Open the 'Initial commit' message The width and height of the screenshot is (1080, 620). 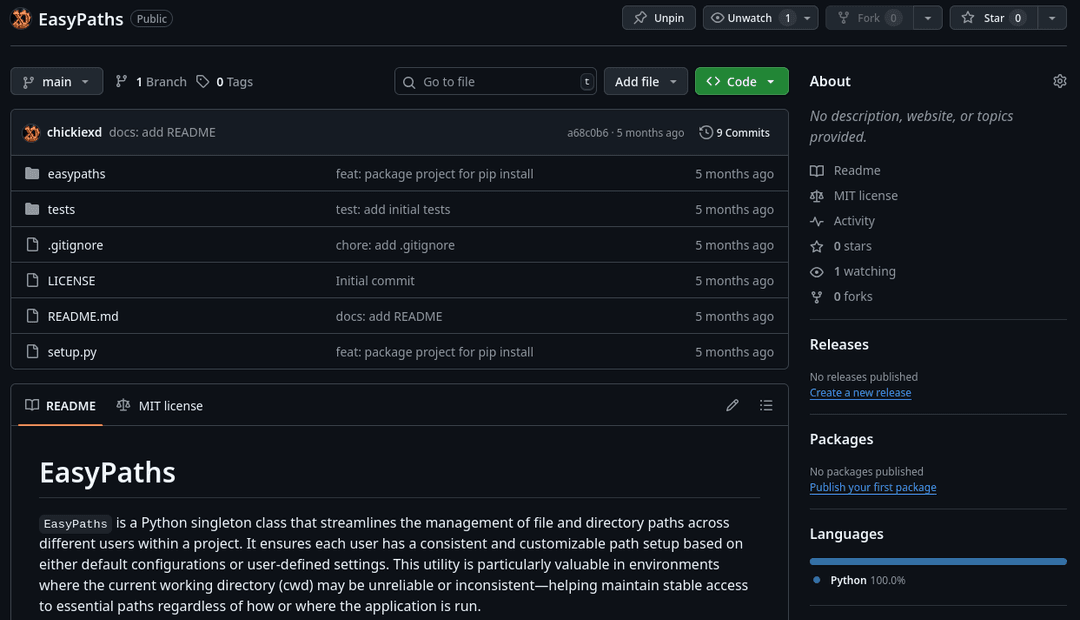pyautogui.click(x=375, y=281)
